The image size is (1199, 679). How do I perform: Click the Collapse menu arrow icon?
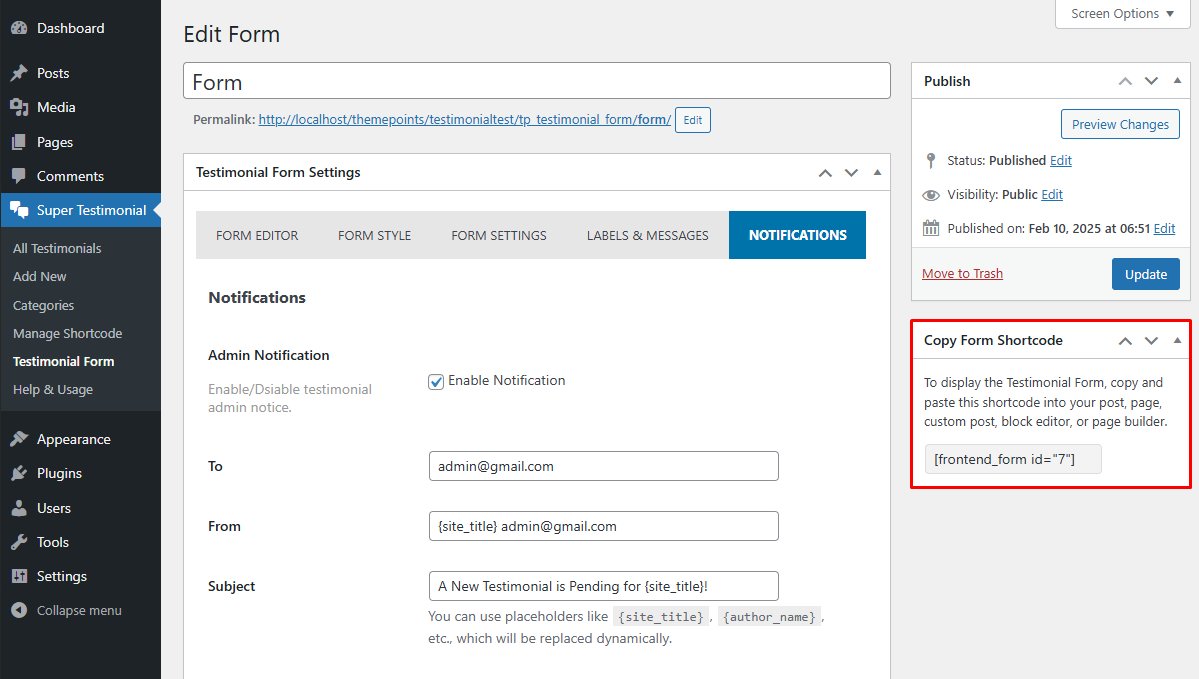[x=19, y=610]
